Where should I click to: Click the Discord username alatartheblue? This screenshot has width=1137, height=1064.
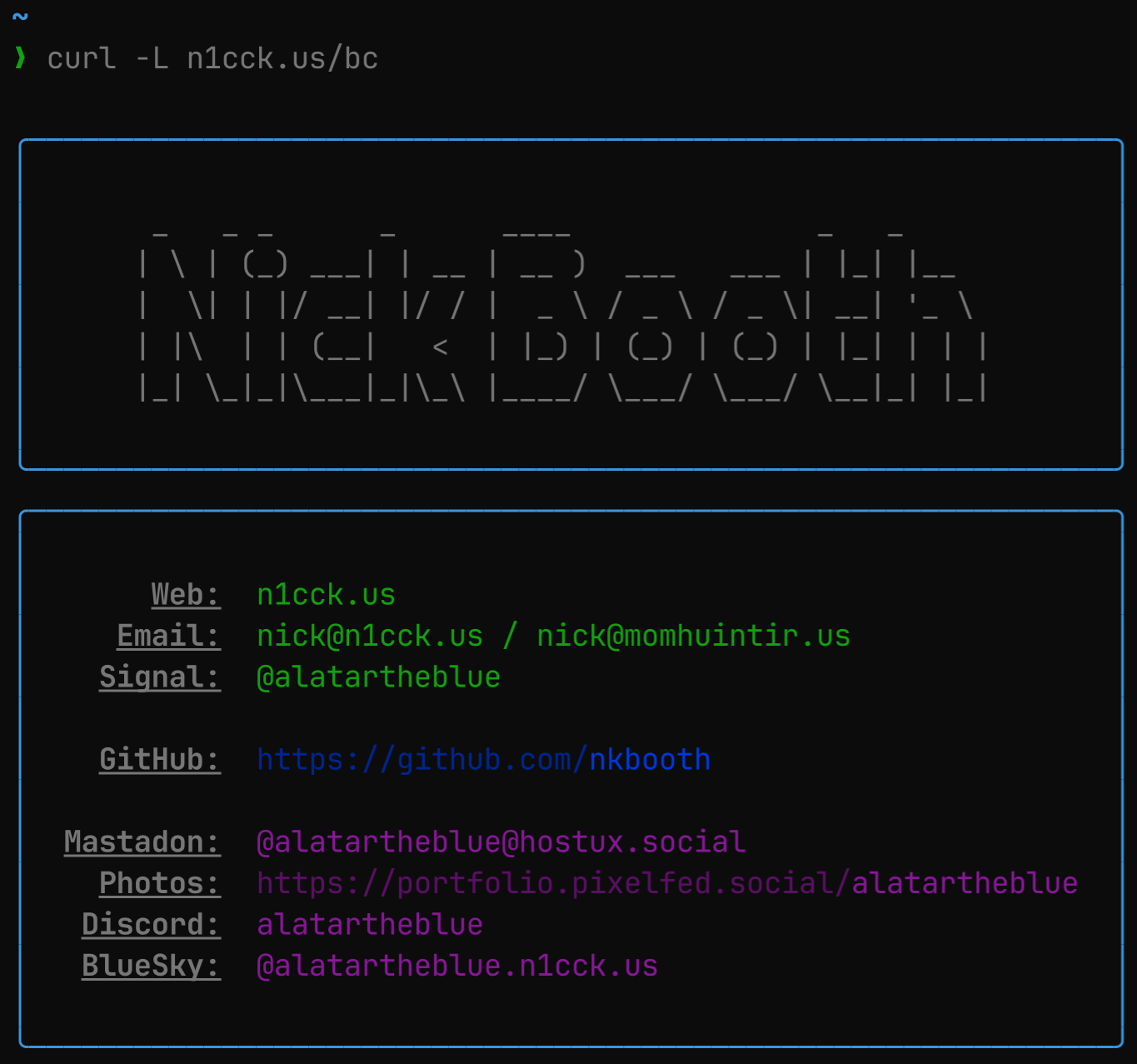370,924
